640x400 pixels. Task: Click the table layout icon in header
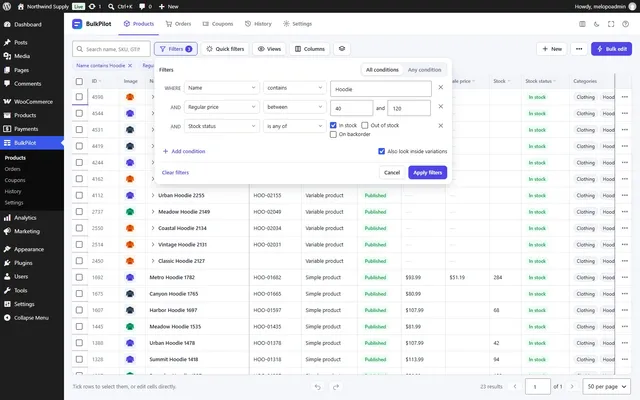[582, 24]
